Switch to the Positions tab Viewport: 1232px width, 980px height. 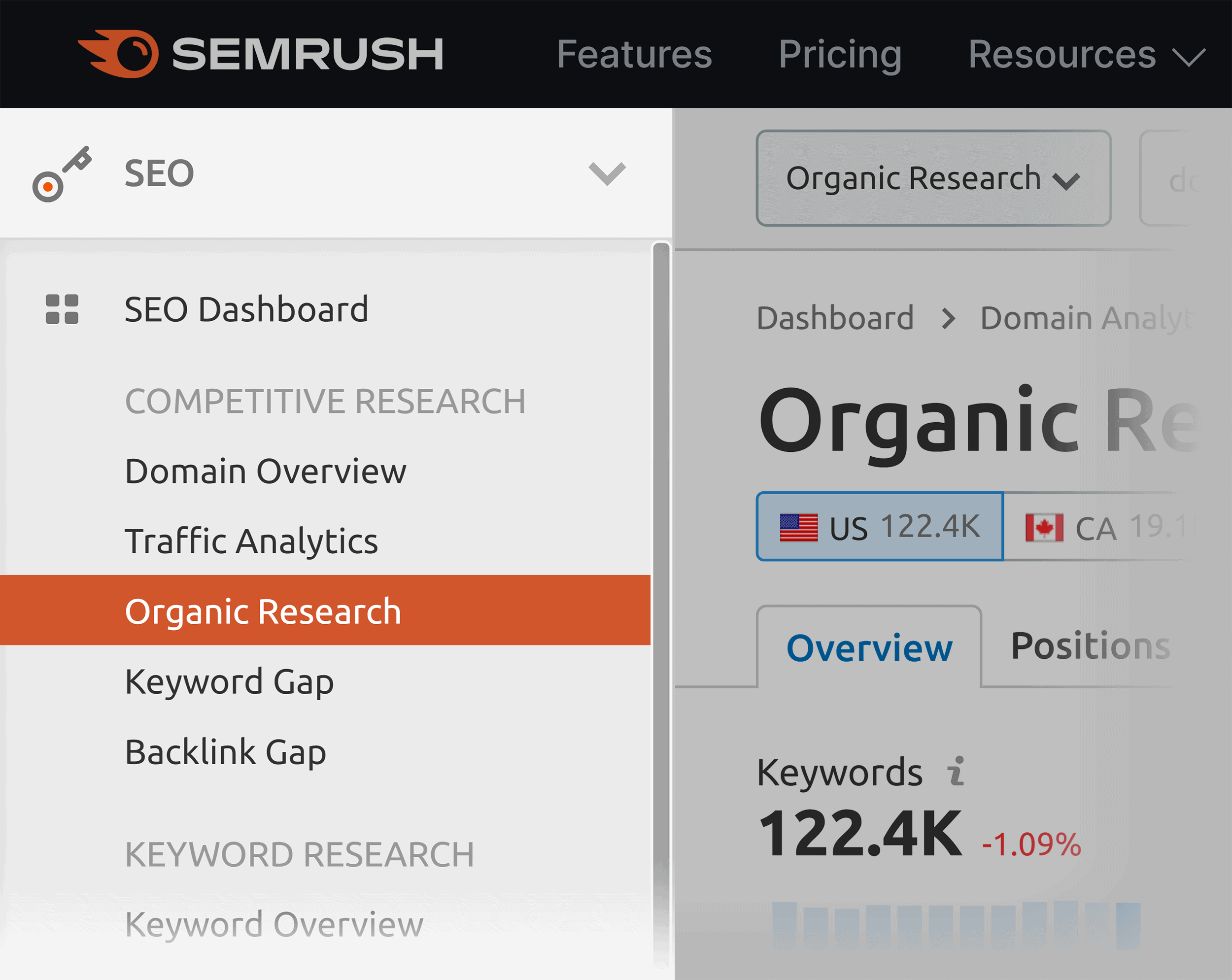point(1091,646)
